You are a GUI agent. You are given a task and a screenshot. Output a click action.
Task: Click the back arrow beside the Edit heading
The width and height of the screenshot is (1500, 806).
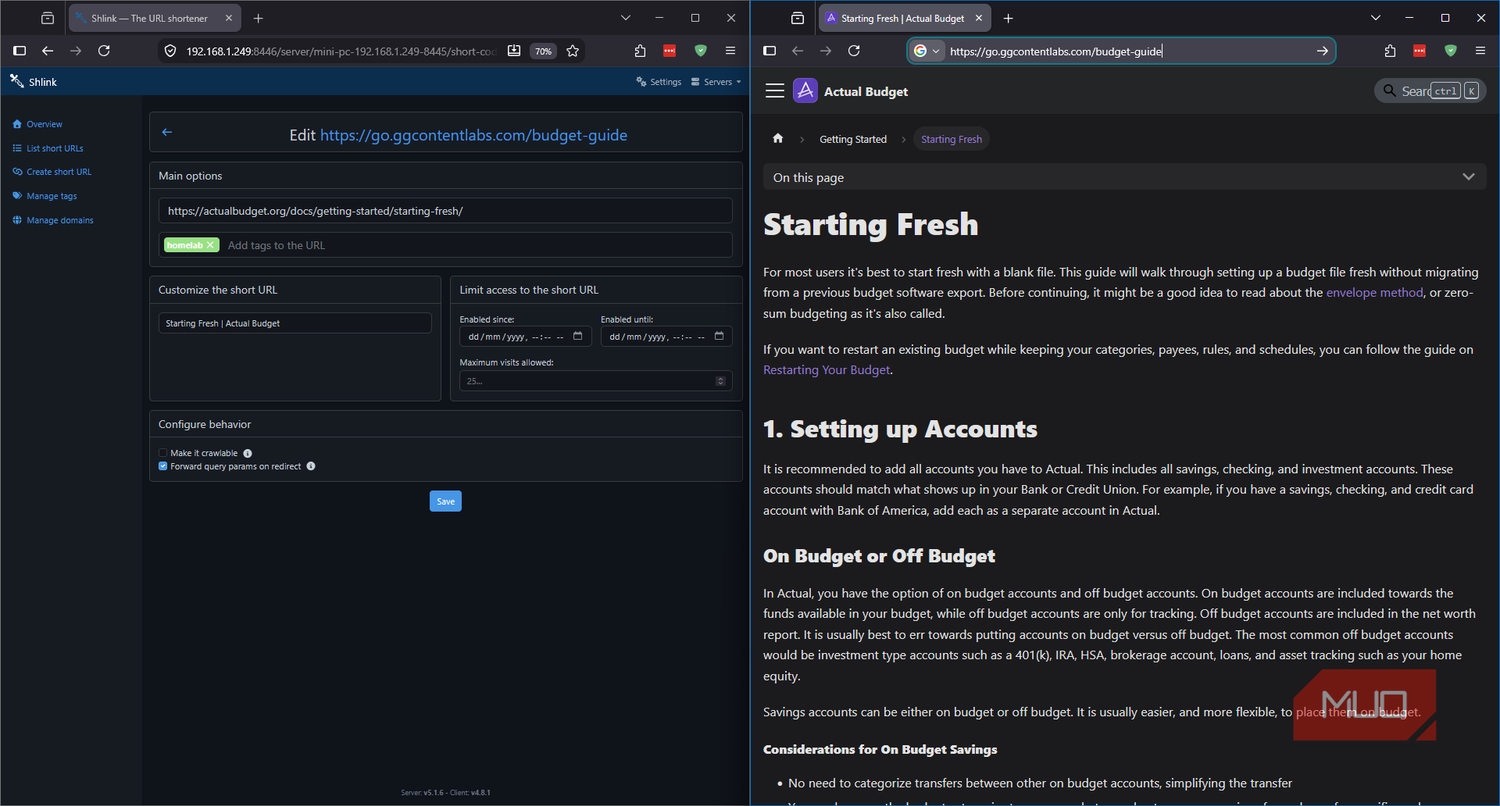(167, 132)
